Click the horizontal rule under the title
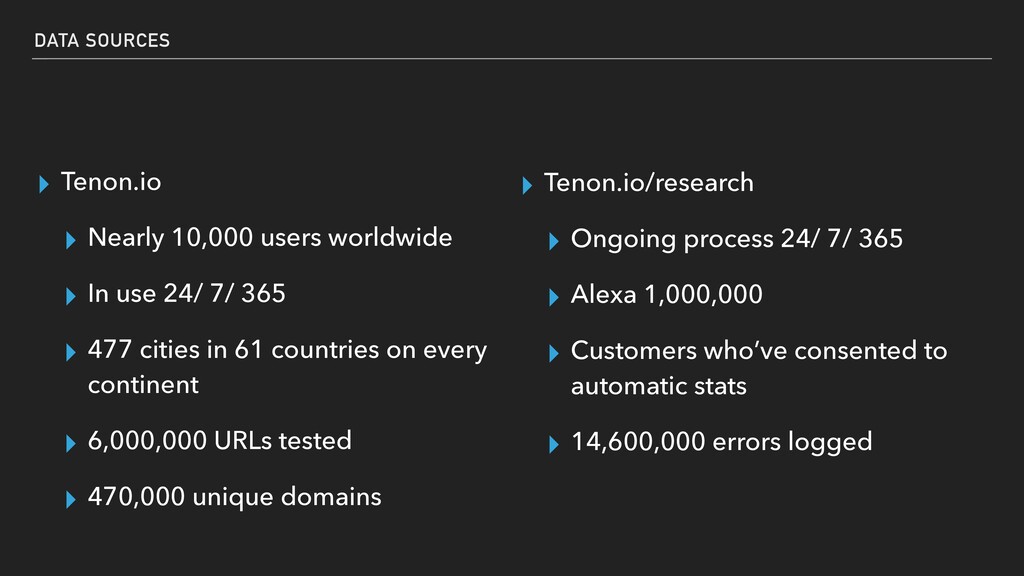Image resolution: width=1024 pixels, height=576 pixels. pos(512,59)
